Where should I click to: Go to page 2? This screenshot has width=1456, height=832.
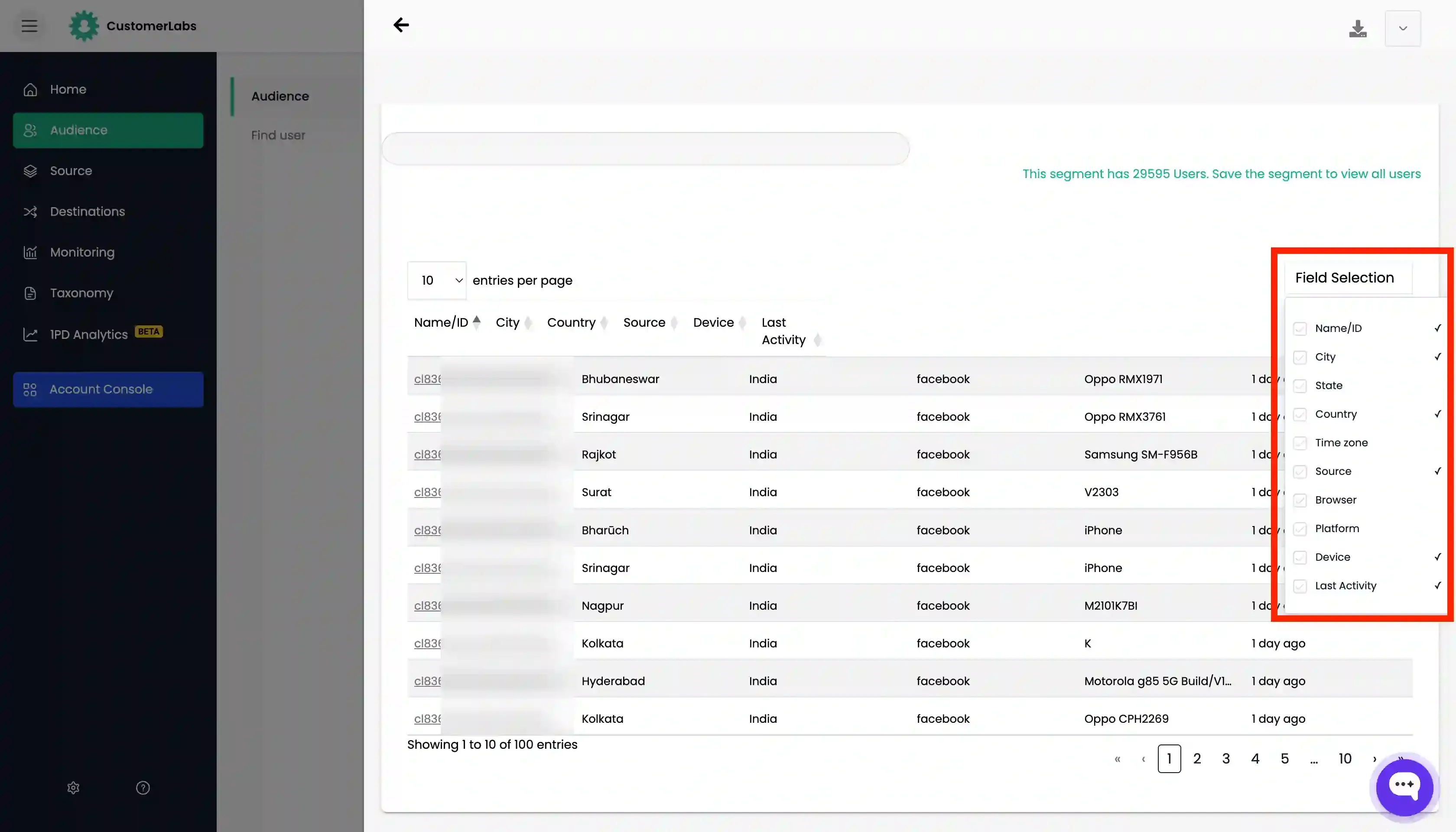tap(1197, 759)
